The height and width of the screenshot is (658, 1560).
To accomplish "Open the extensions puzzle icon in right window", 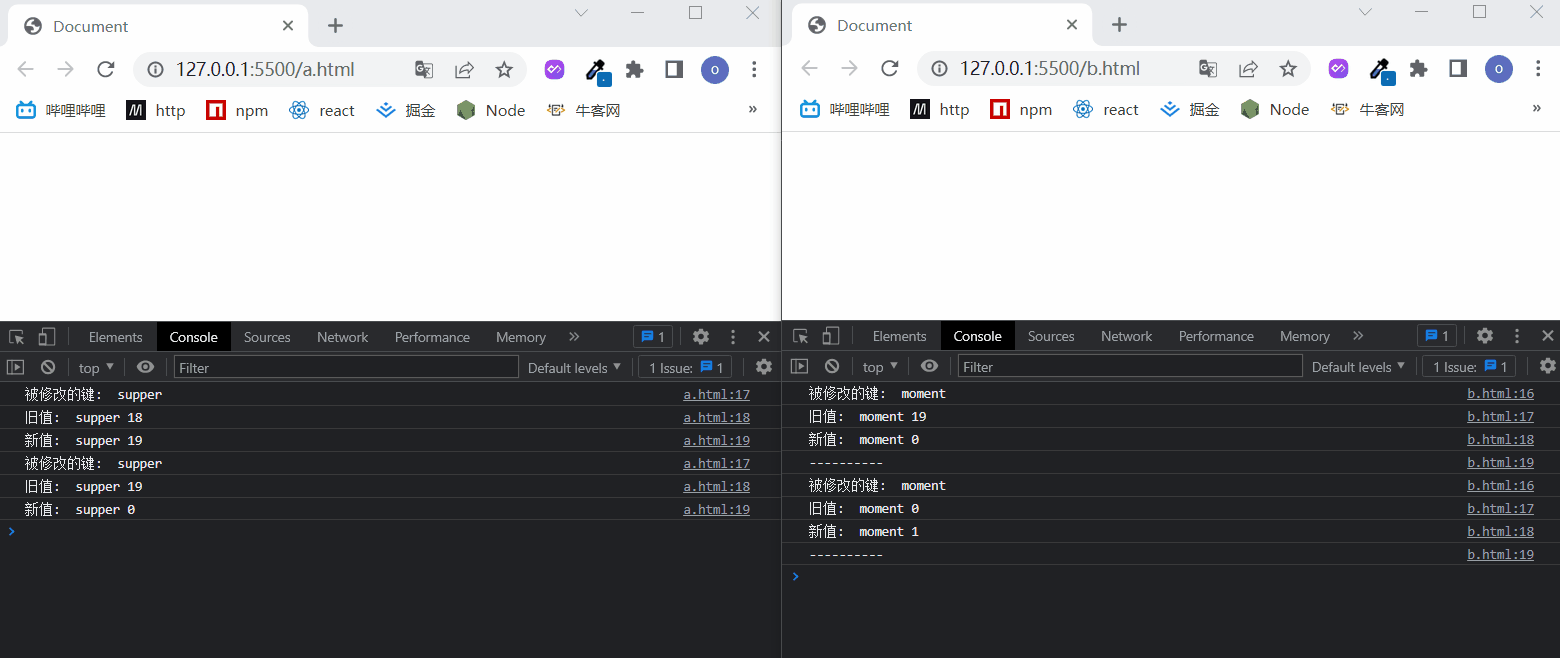I will [1418, 69].
